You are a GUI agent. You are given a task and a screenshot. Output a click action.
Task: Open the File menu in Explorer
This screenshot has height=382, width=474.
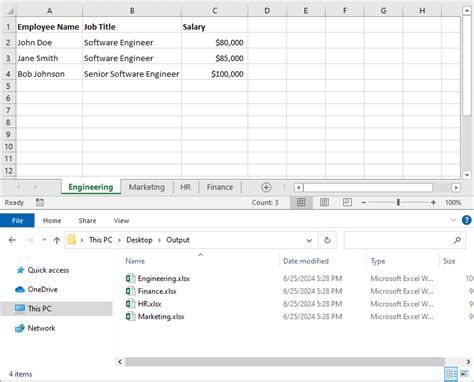tap(17, 220)
